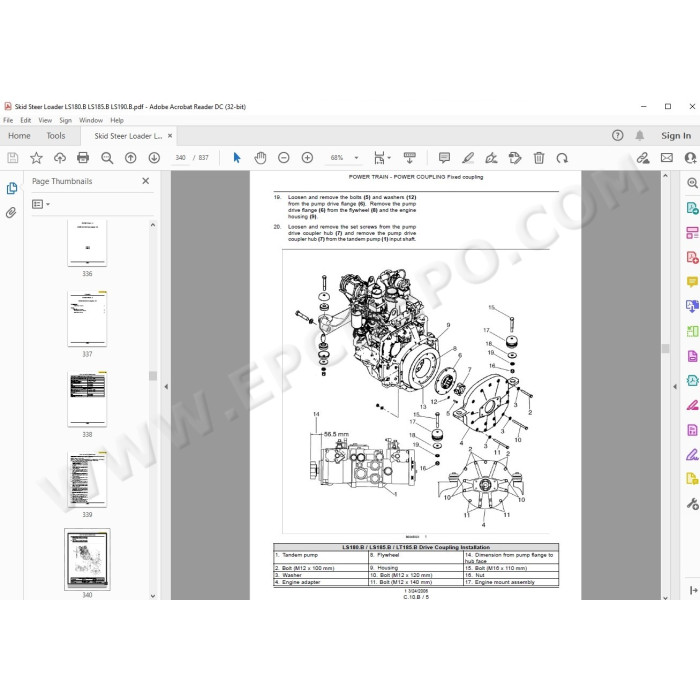Toggle scrolling mode keyboard icon
The image size is (700, 700).
point(409,158)
